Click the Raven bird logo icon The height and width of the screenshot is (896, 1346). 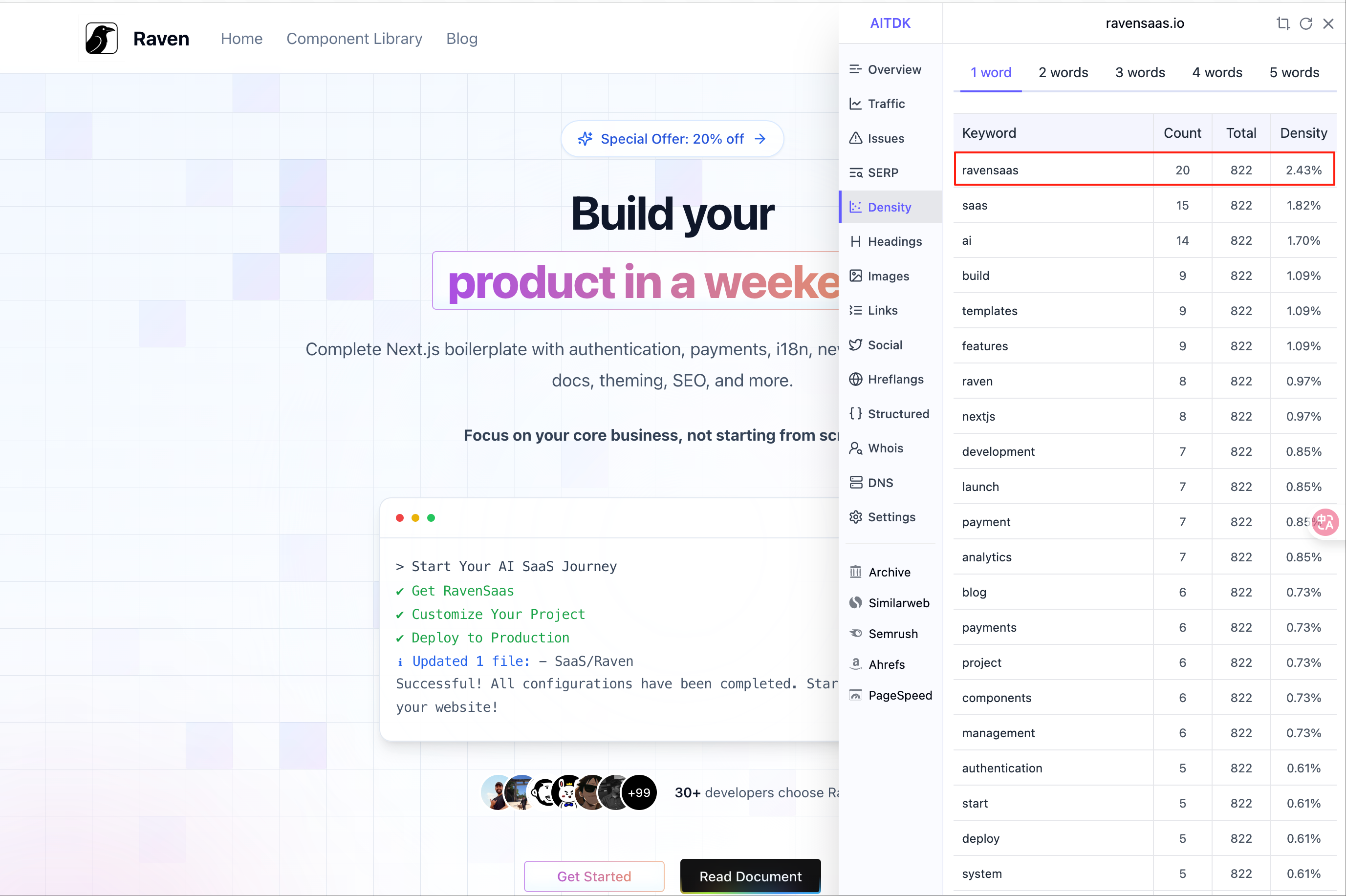click(101, 38)
